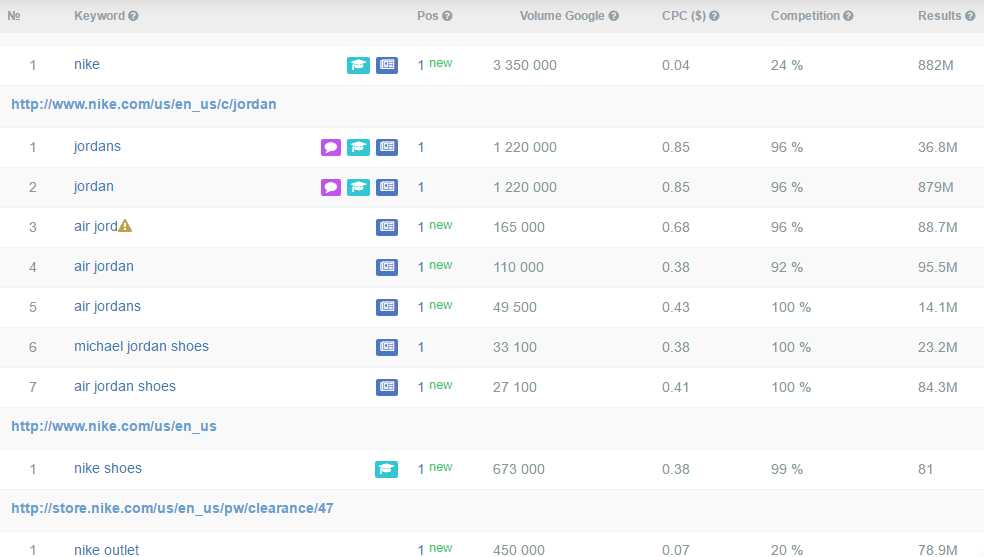Click news card icon in air jord row
Viewport: 984px width, 557px height.
coord(387,227)
